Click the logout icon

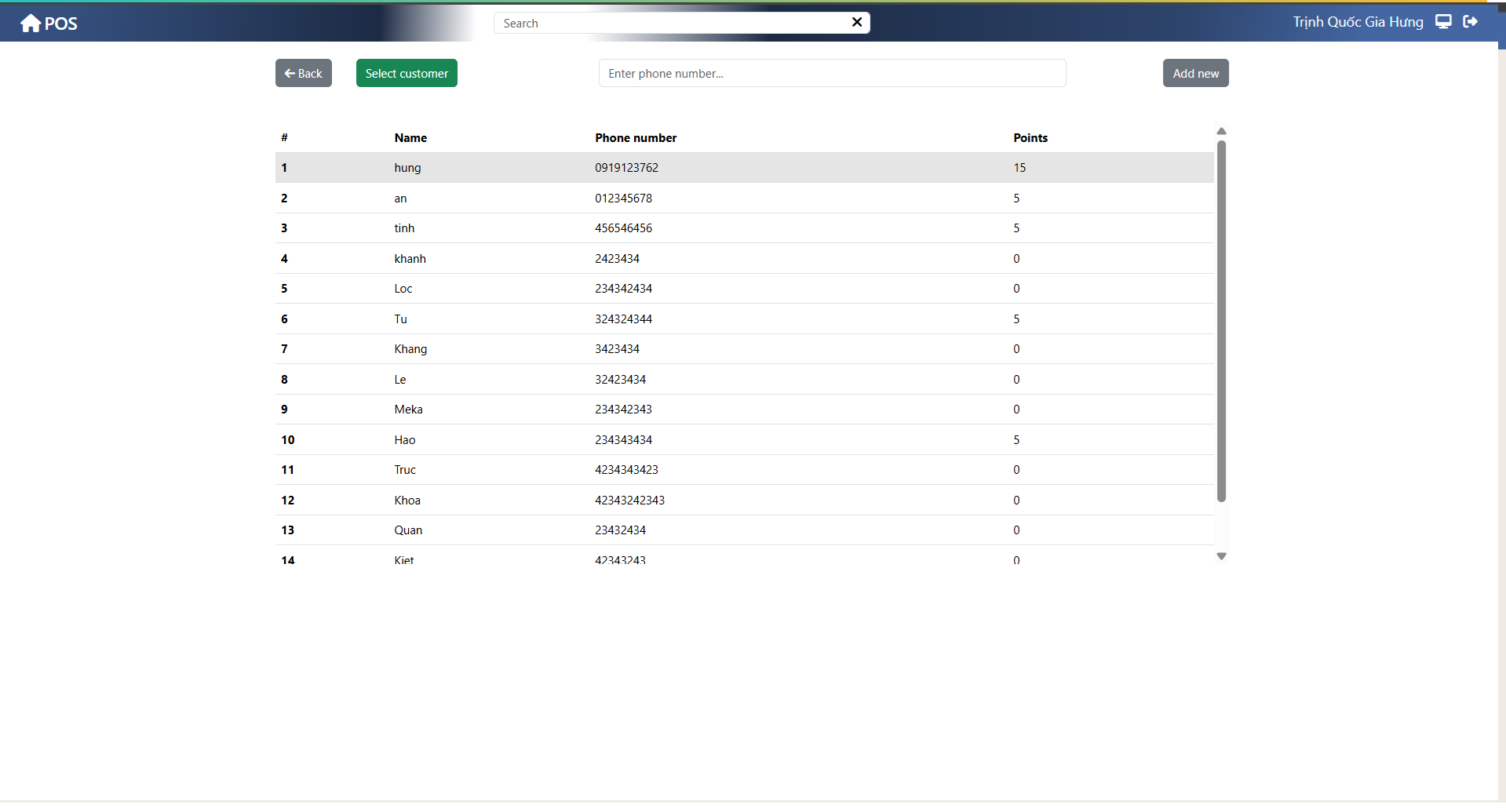[1471, 22]
